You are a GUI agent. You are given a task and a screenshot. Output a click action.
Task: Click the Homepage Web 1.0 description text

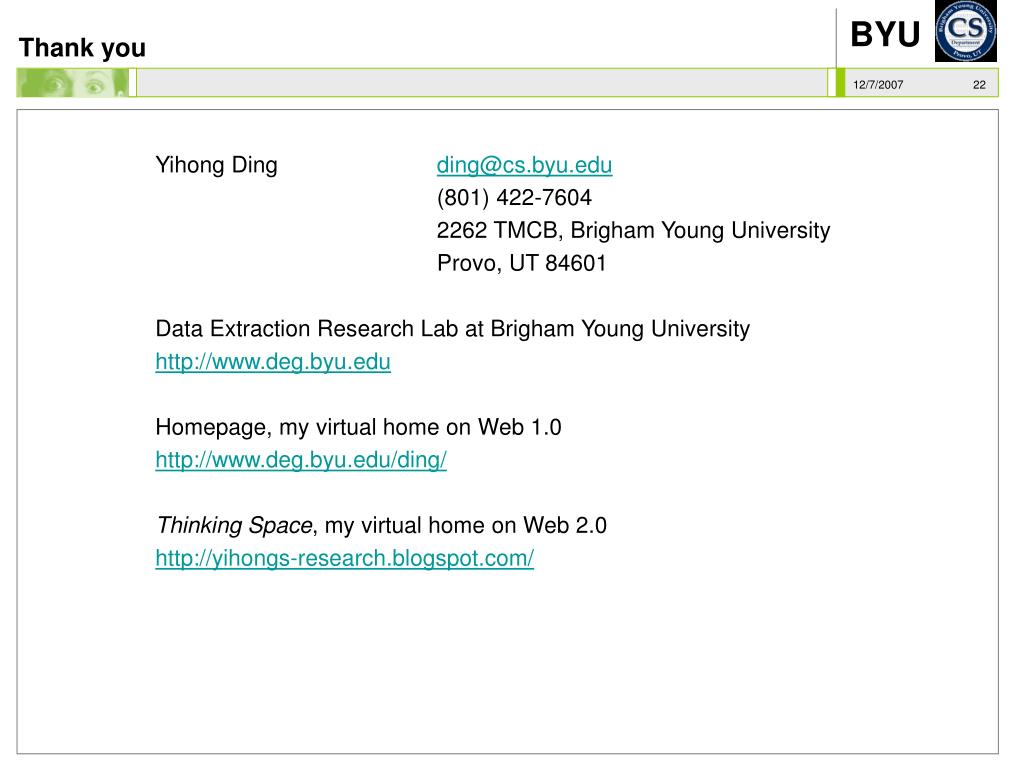coord(359,427)
